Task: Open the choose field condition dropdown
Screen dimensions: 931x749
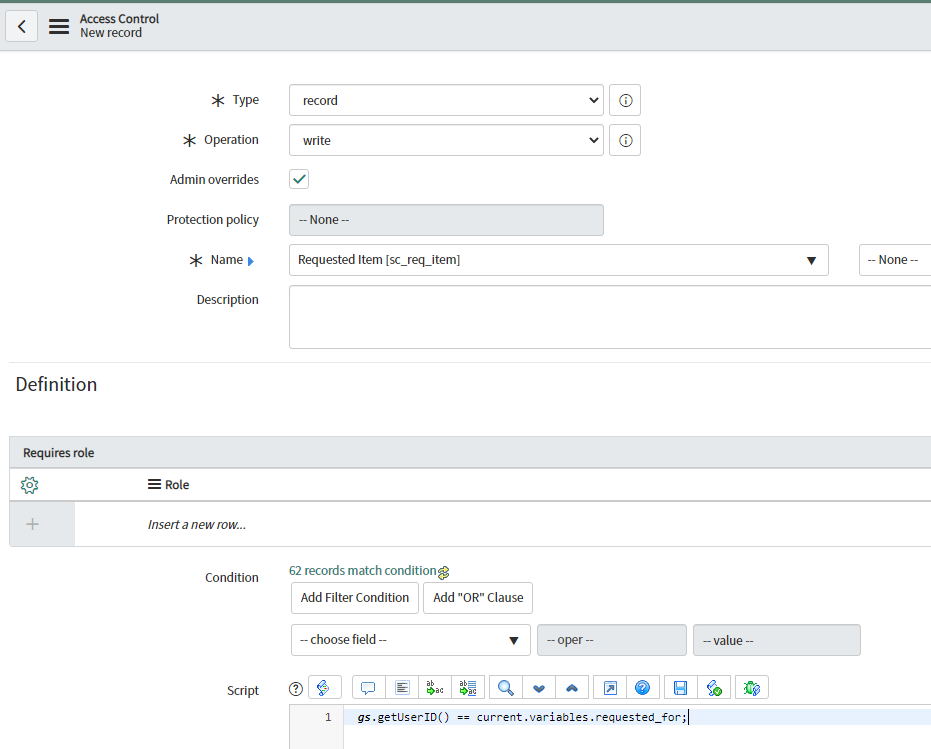Action: point(410,640)
